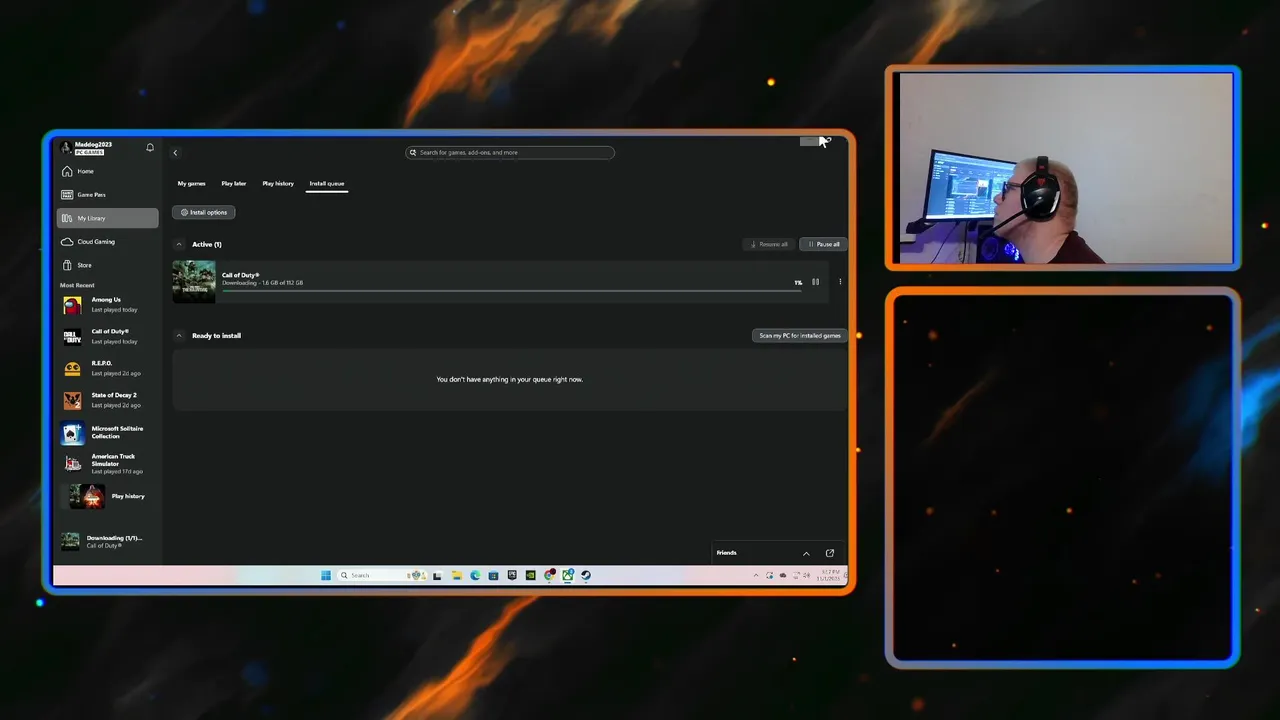Click the Friends panel label
The width and height of the screenshot is (1280, 720).
pyautogui.click(x=727, y=553)
